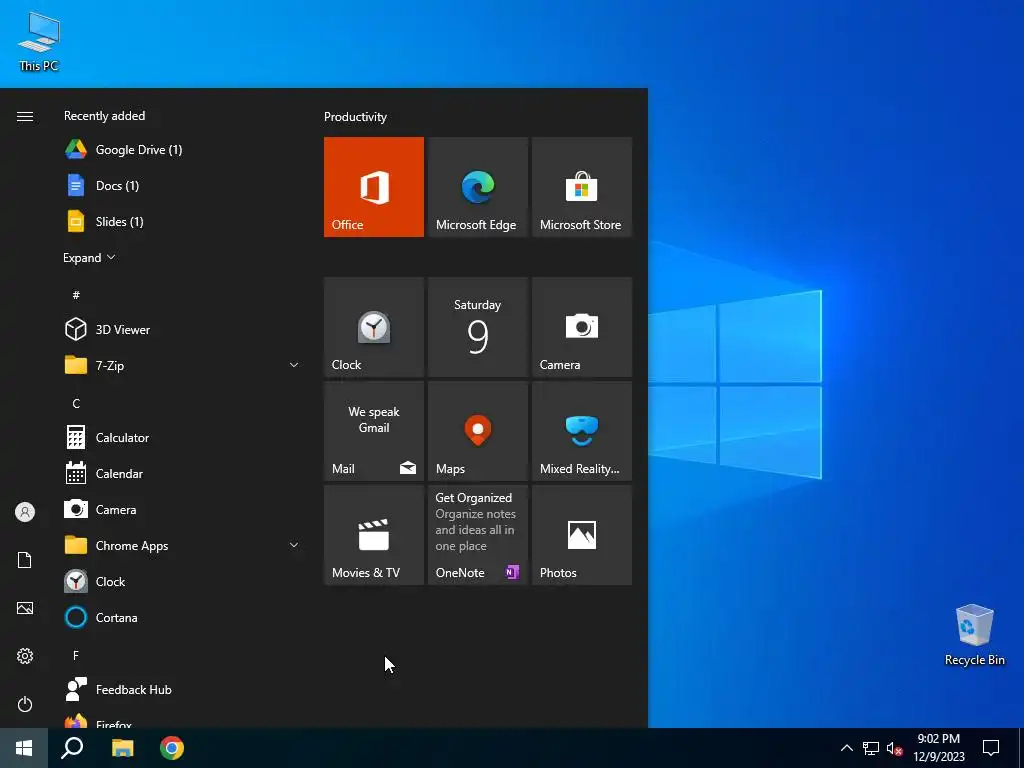
Task: Open the Office tile
Action: click(x=374, y=187)
